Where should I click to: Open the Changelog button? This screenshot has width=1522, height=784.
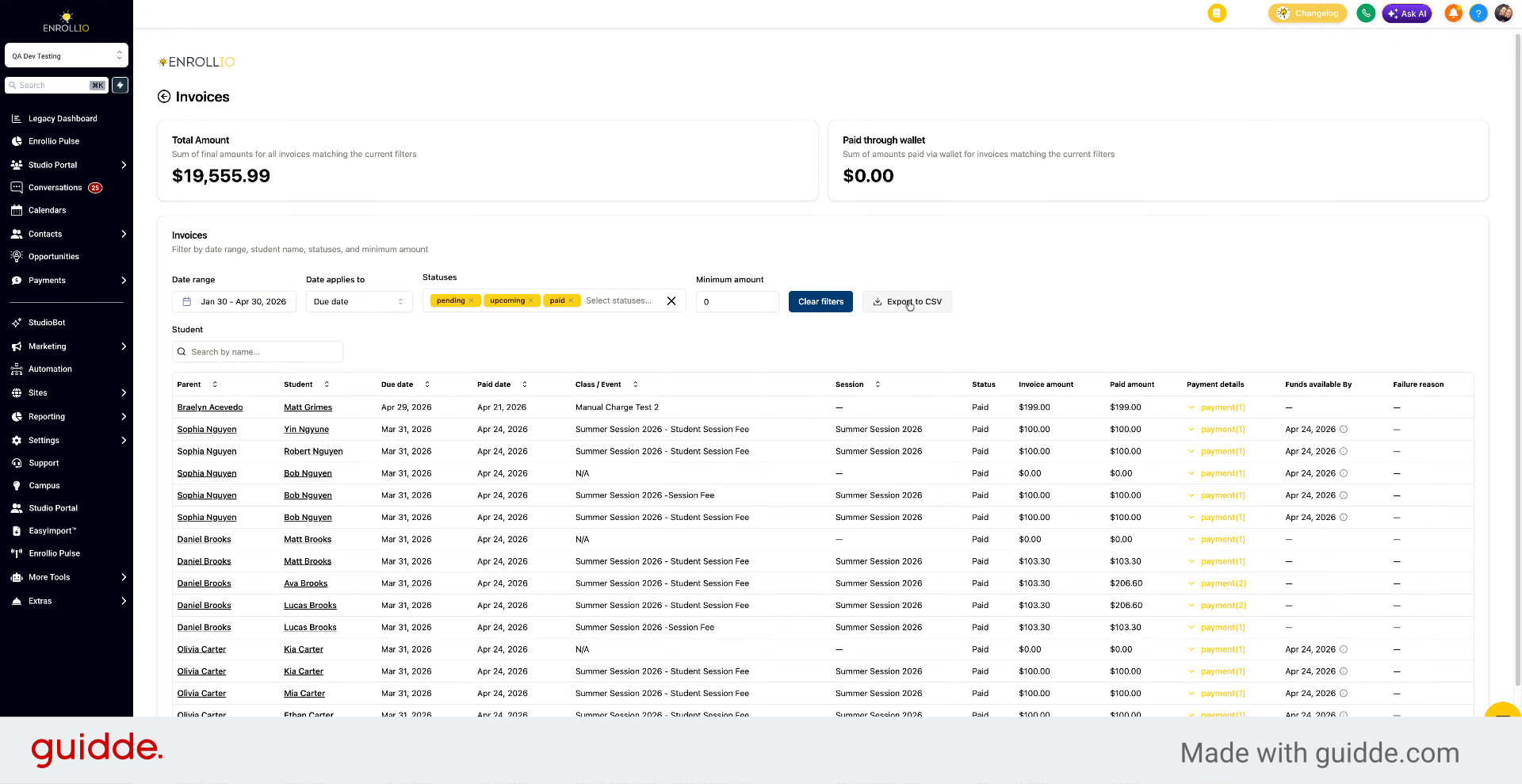point(1307,13)
